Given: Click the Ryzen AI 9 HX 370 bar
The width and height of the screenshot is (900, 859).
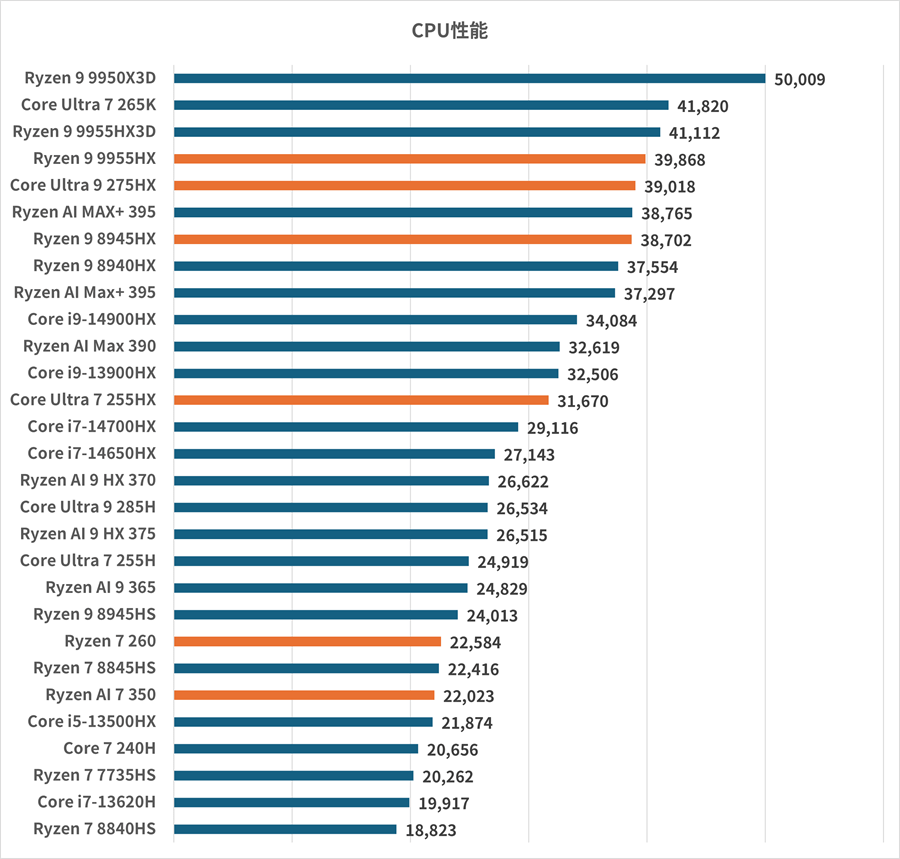Looking at the screenshot, I should pos(331,481).
